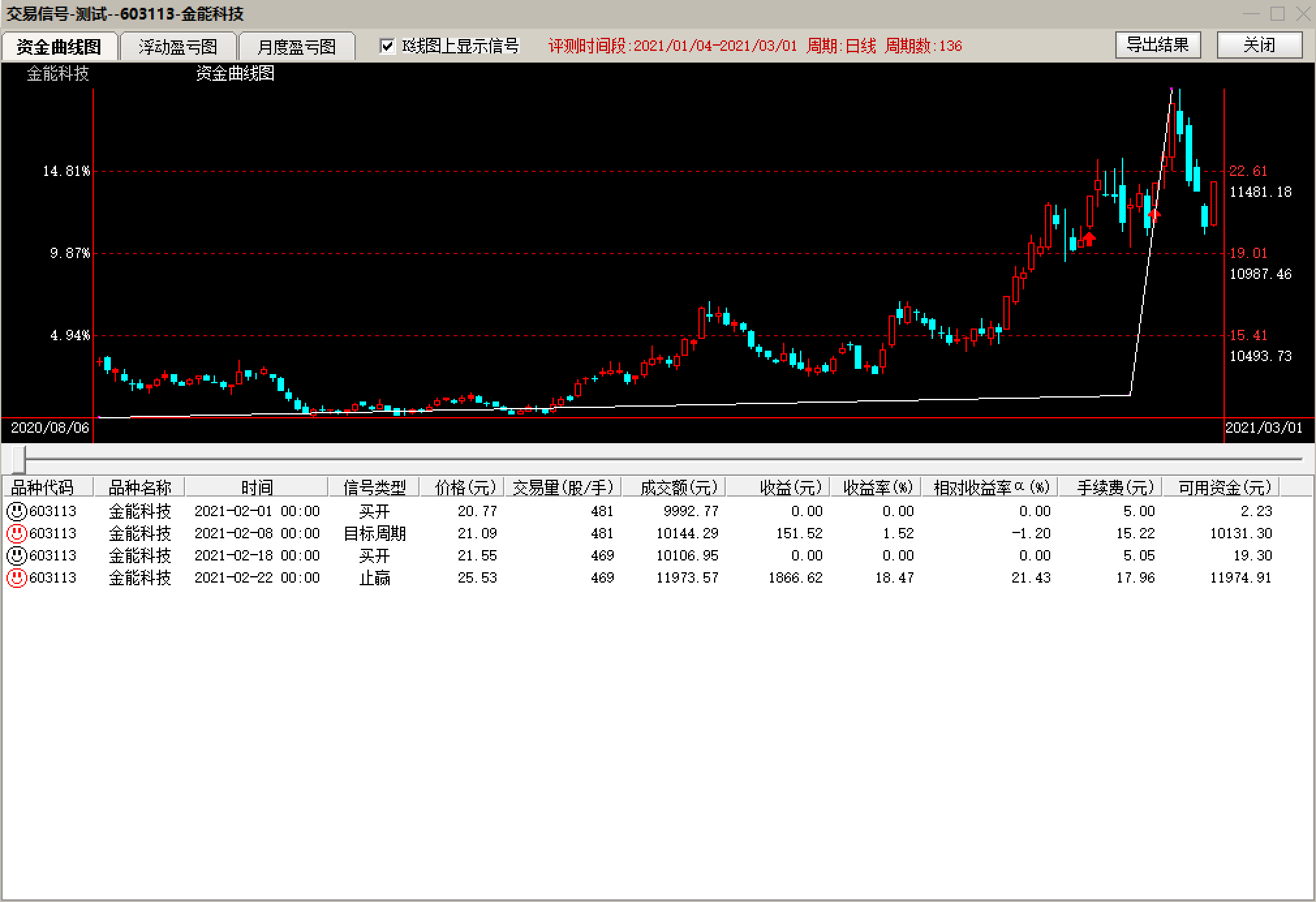Screen dimensions: 1316x902
Task: Click the 成交额 value 9992.77
Action: click(691, 511)
